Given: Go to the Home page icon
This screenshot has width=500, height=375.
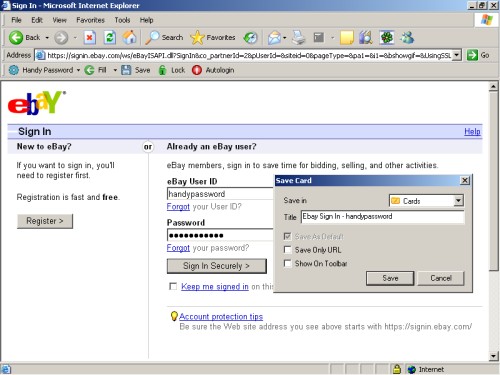Looking at the screenshot, I should coord(129,37).
